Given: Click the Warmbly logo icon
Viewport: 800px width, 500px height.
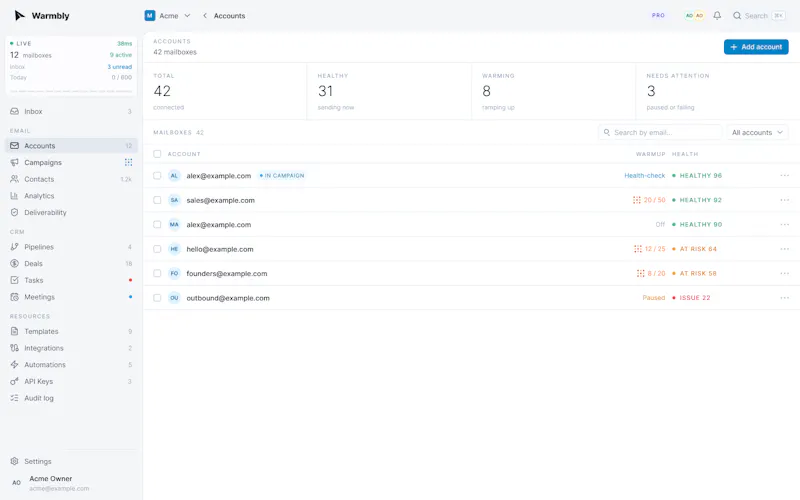Looking at the screenshot, I should (19, 15).
